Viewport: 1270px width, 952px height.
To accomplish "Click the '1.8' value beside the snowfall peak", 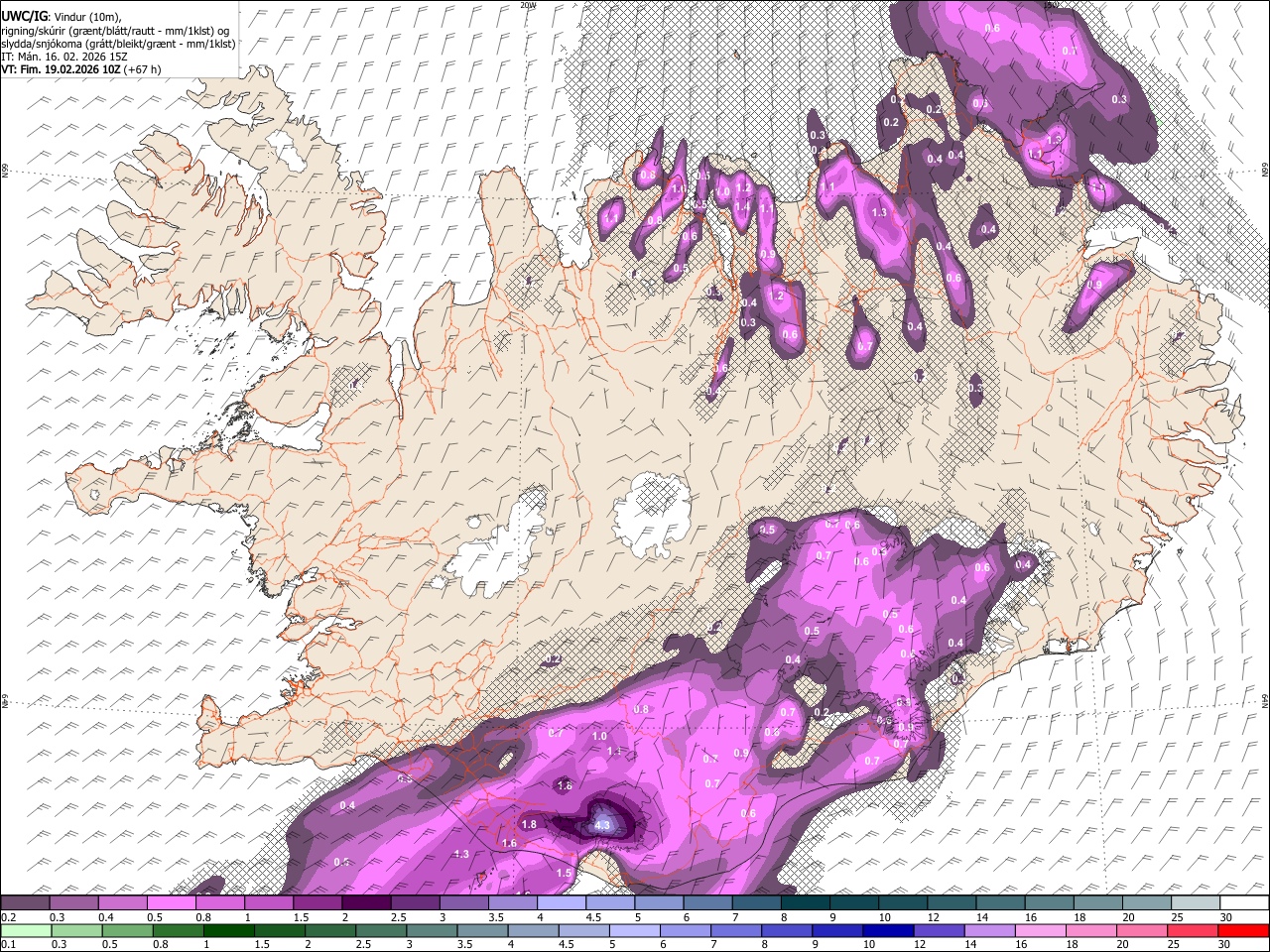I will (529, 824).
